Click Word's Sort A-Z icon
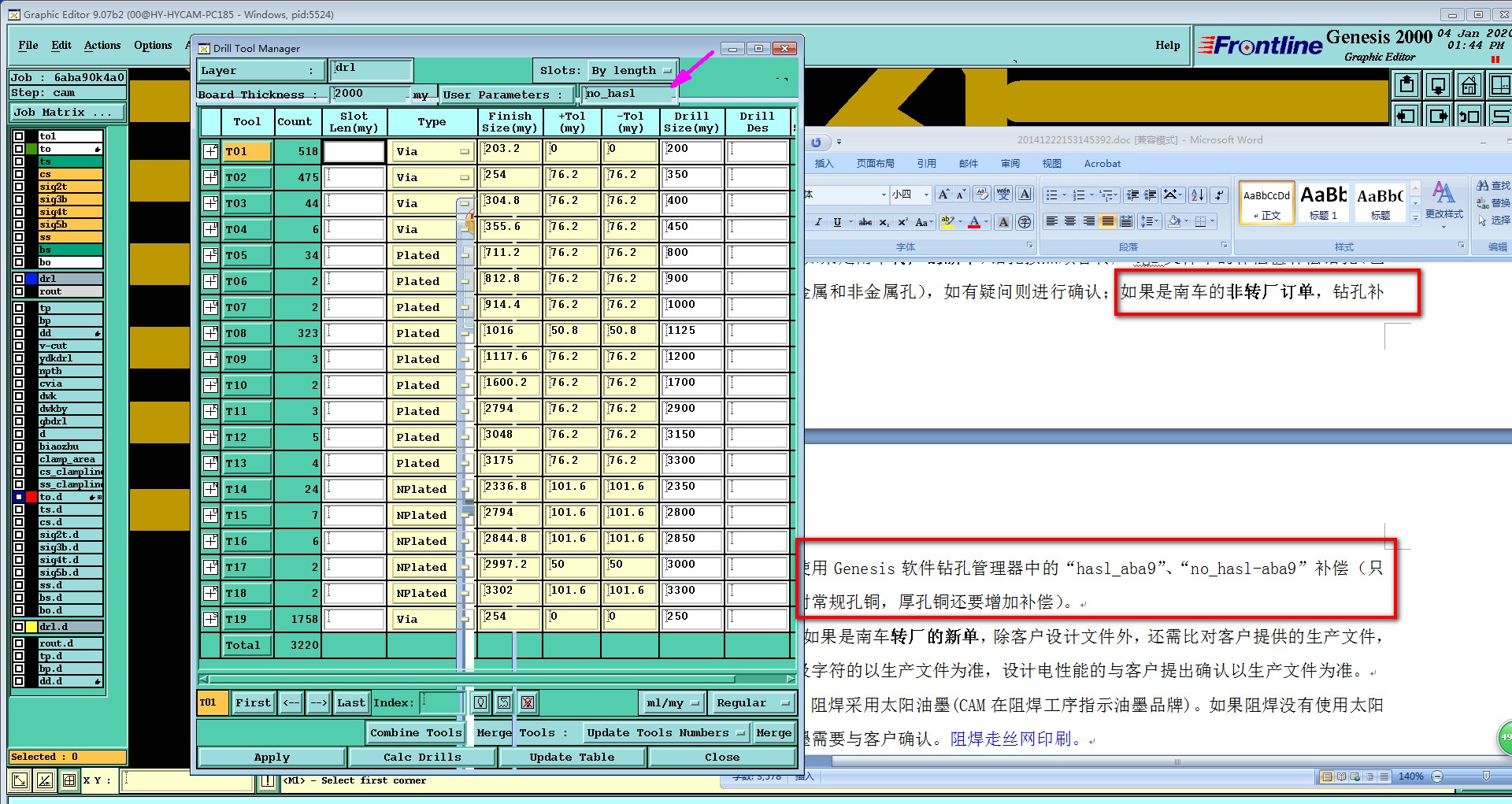Image resolution: width=1512 pixels, height=804 pixels. click(x=1198, y=195)
